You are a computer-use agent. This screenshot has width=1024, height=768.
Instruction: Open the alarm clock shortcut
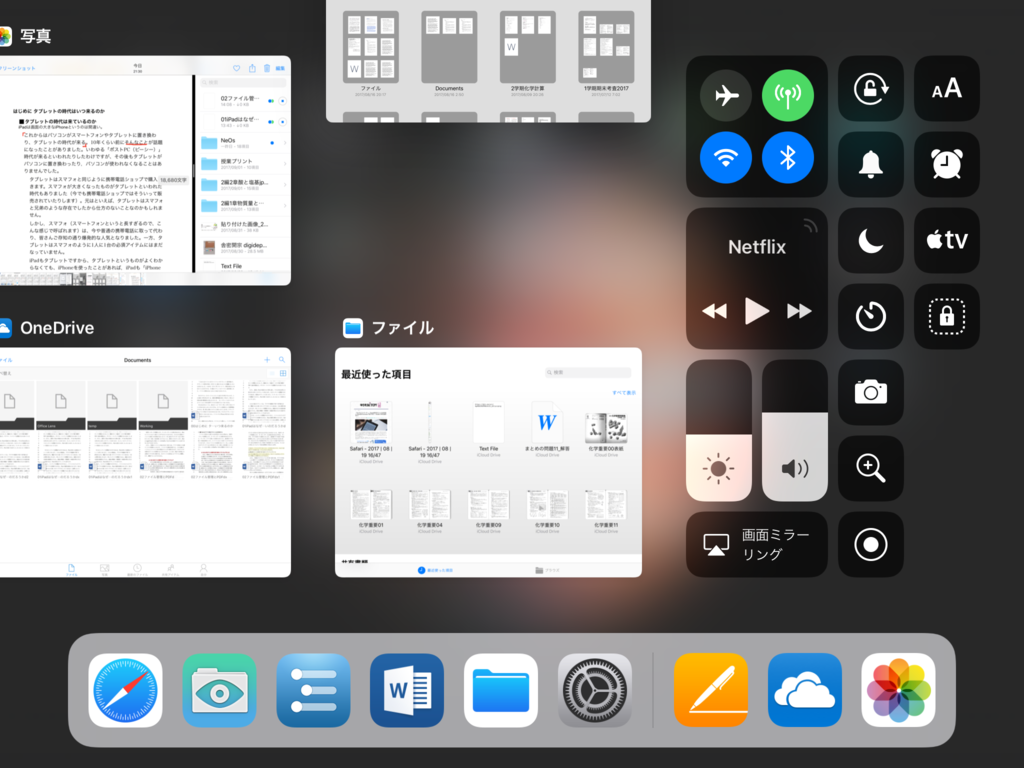coord(946,164)
